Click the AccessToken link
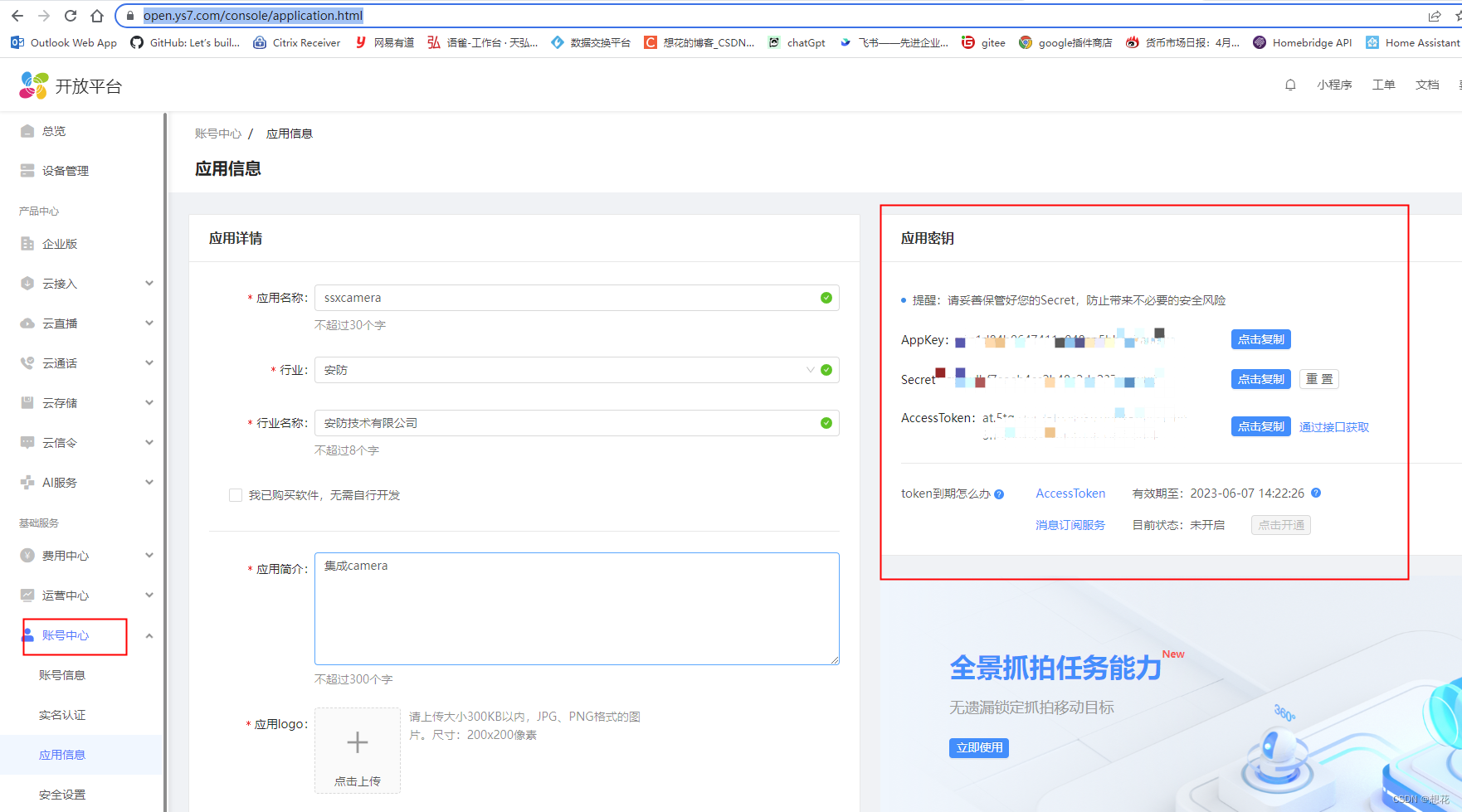This screenshot has height=812, width=1462. [1070, 494]
